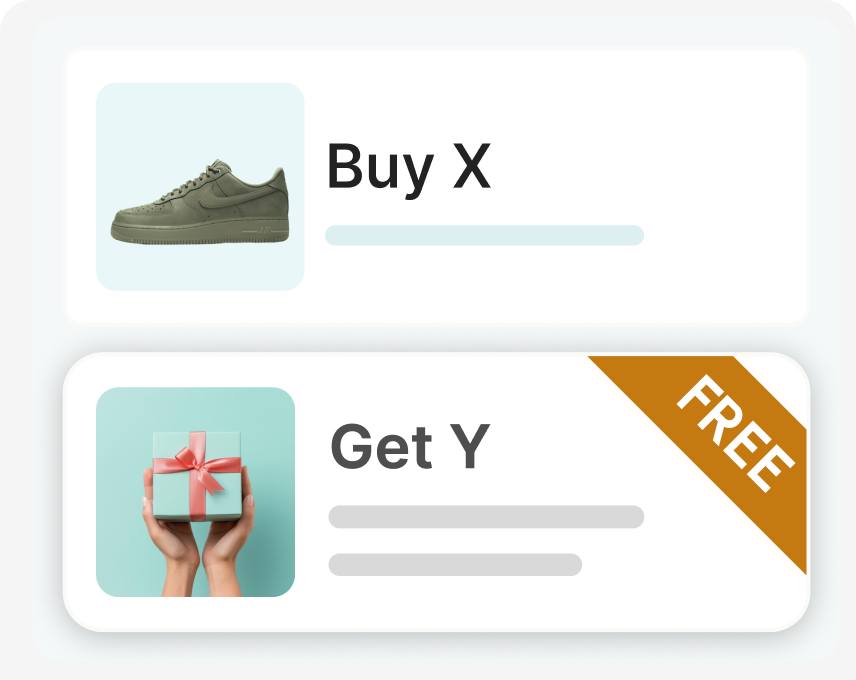The width and height of the screenshot is (856, 680).
Task: Click the letter Y in Get Y
Action: (473, 446)
